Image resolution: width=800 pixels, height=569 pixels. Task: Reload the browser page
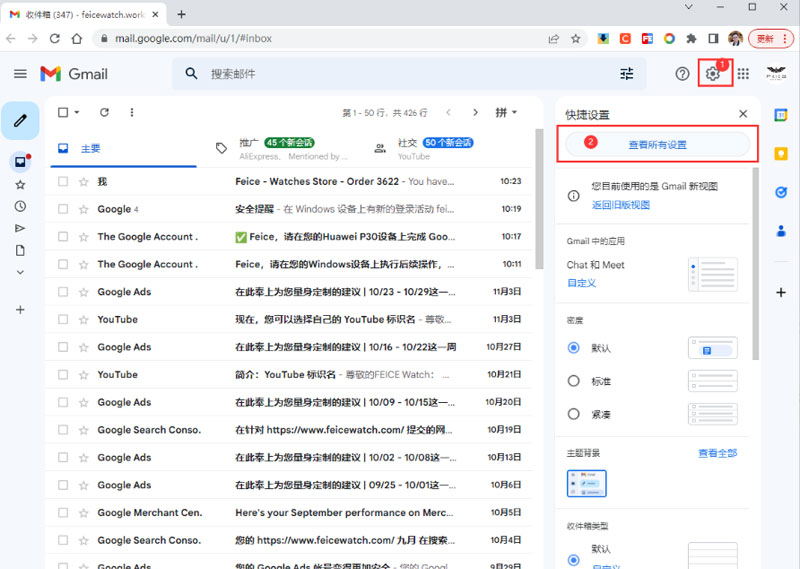55,39
